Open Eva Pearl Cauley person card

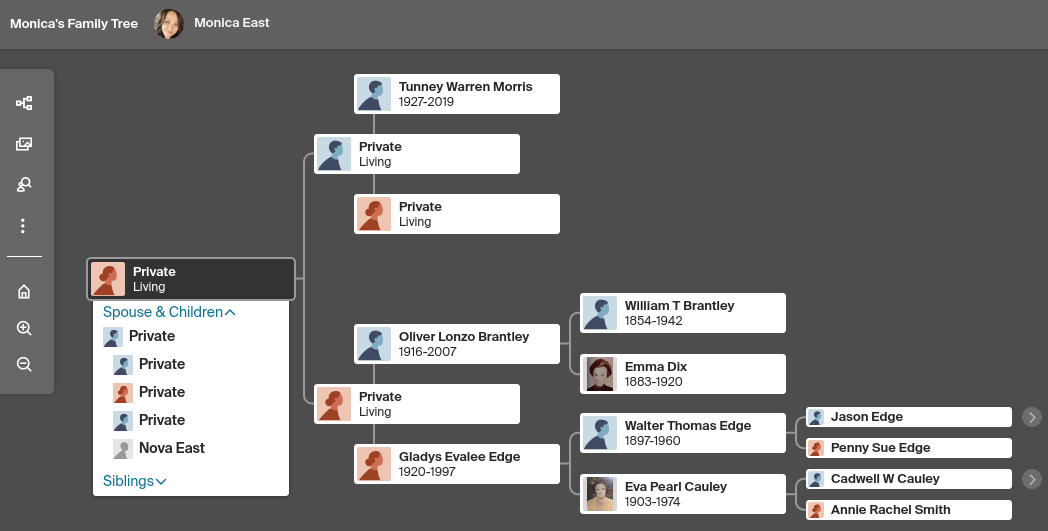(682, 494)
